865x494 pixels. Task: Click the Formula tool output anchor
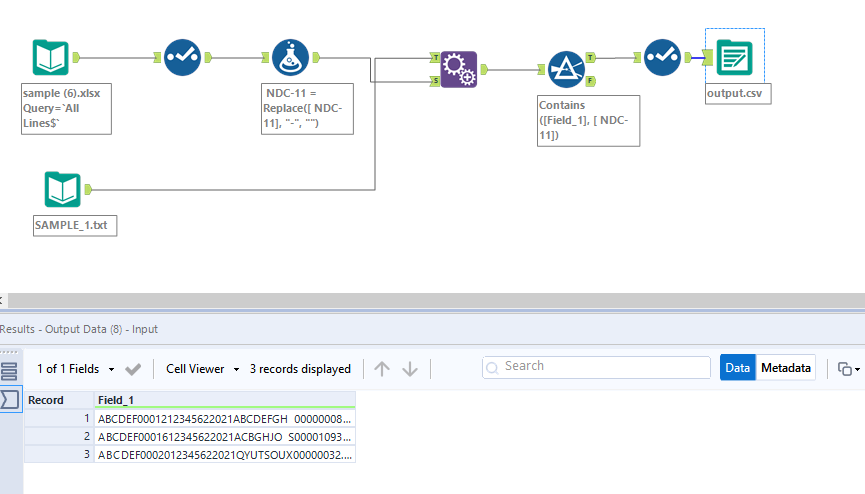tap(316, 57)
